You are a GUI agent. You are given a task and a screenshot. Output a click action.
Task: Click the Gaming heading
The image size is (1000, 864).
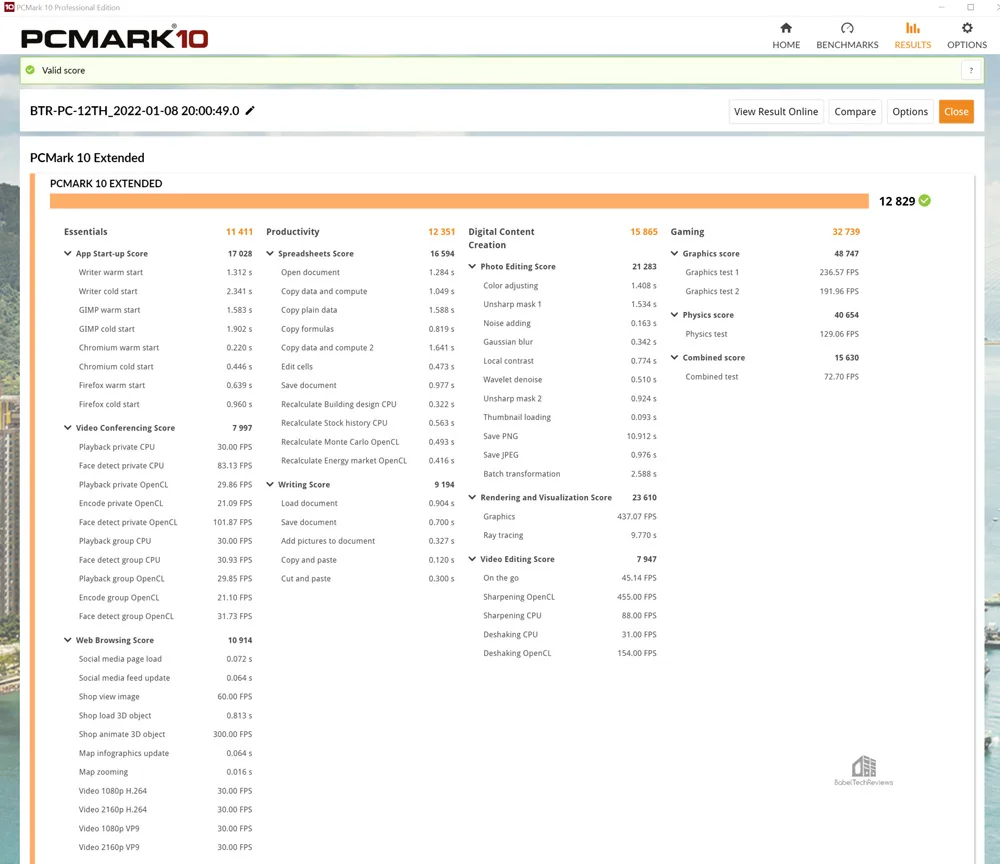[x=687, y=231]
